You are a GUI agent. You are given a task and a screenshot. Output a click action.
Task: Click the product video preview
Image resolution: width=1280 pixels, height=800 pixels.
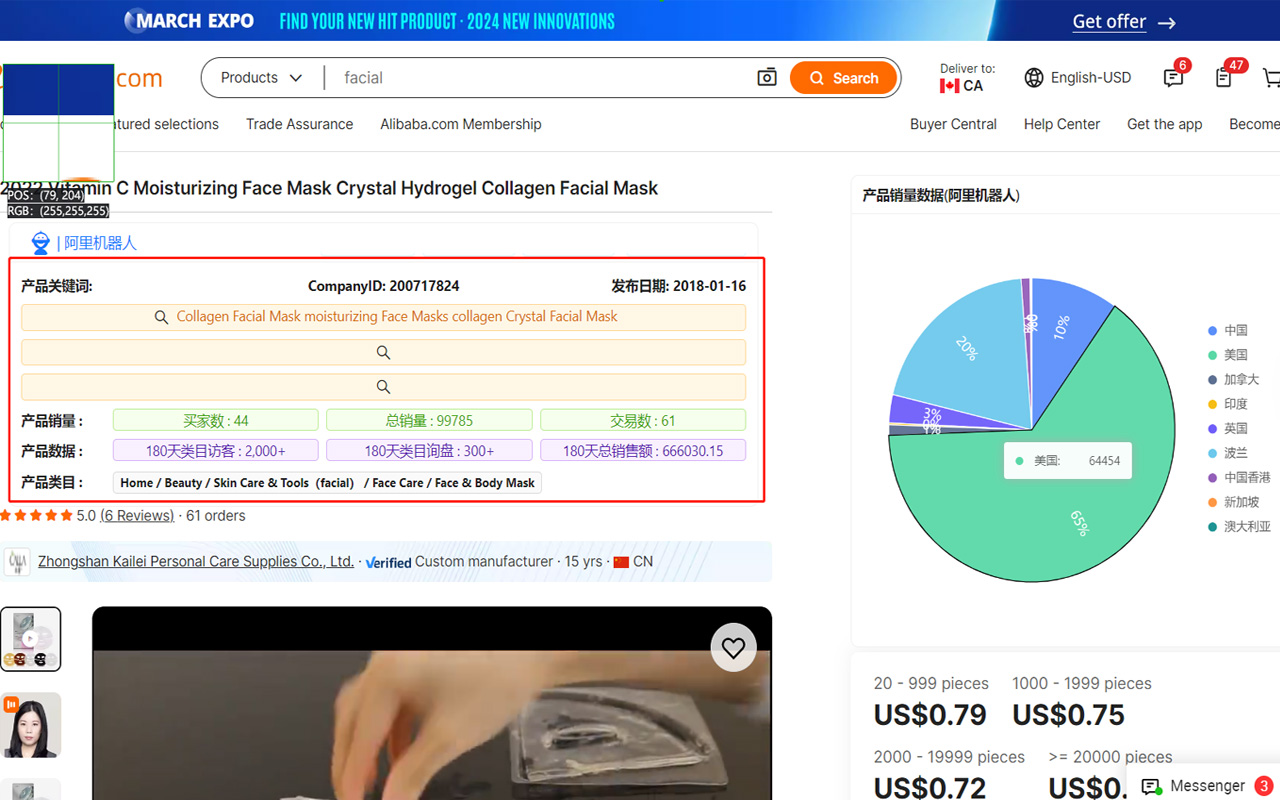(x=432, y=703)
